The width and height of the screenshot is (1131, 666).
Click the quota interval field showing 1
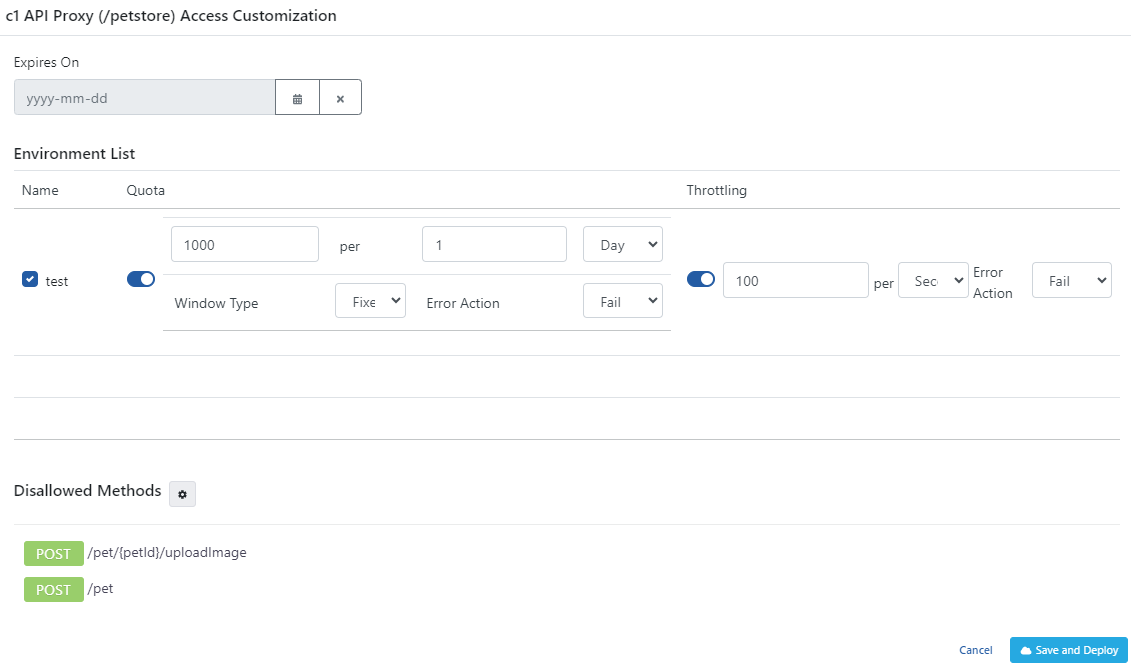pos(493,244)
